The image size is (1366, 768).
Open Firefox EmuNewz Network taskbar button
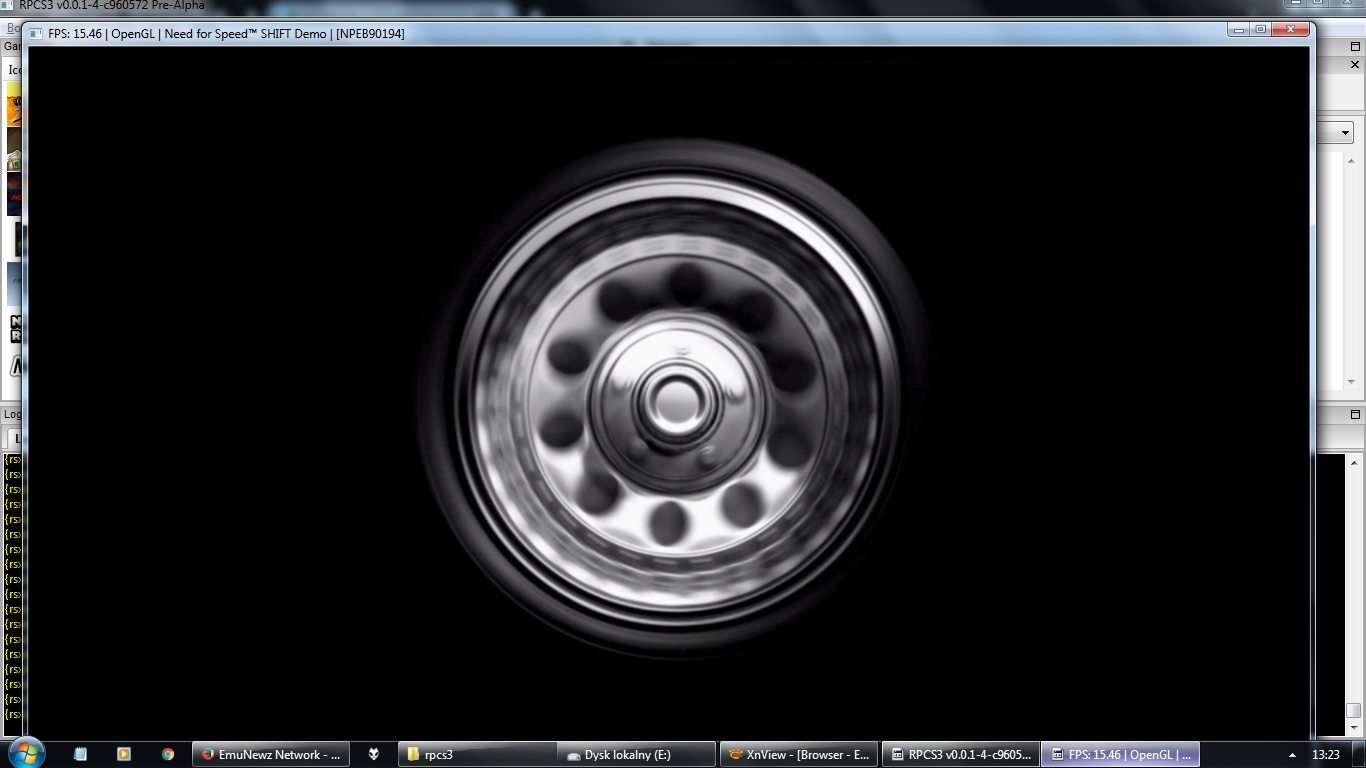point(270,755)
